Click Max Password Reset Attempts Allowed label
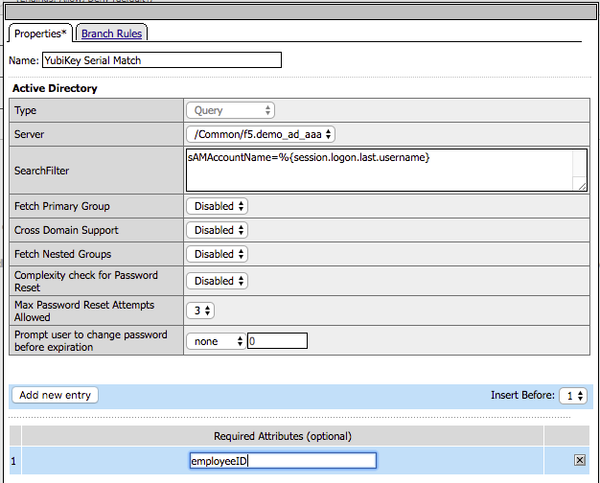The width and height of the screenshot is (600, 483). point(84,311)
